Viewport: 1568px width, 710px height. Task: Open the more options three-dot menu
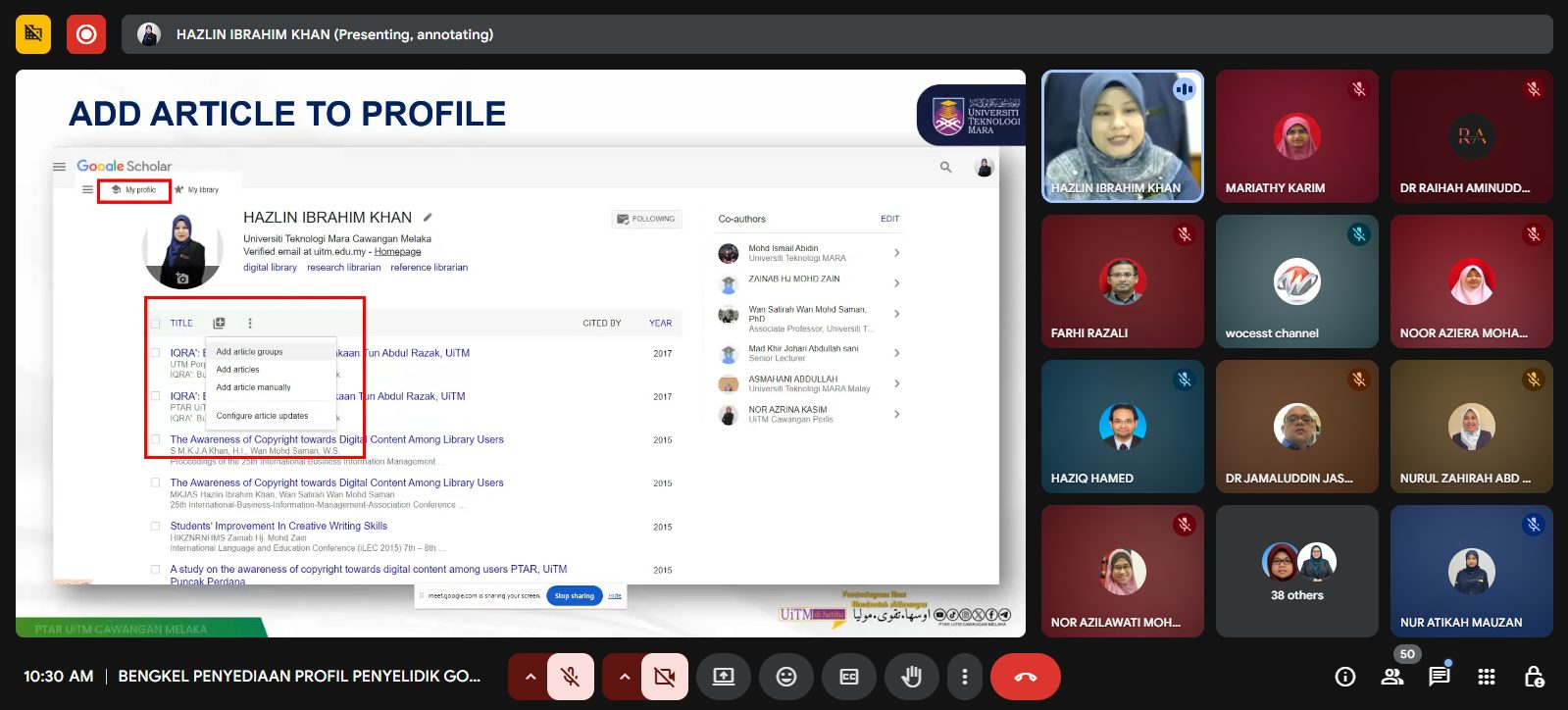tap(964, 677)
